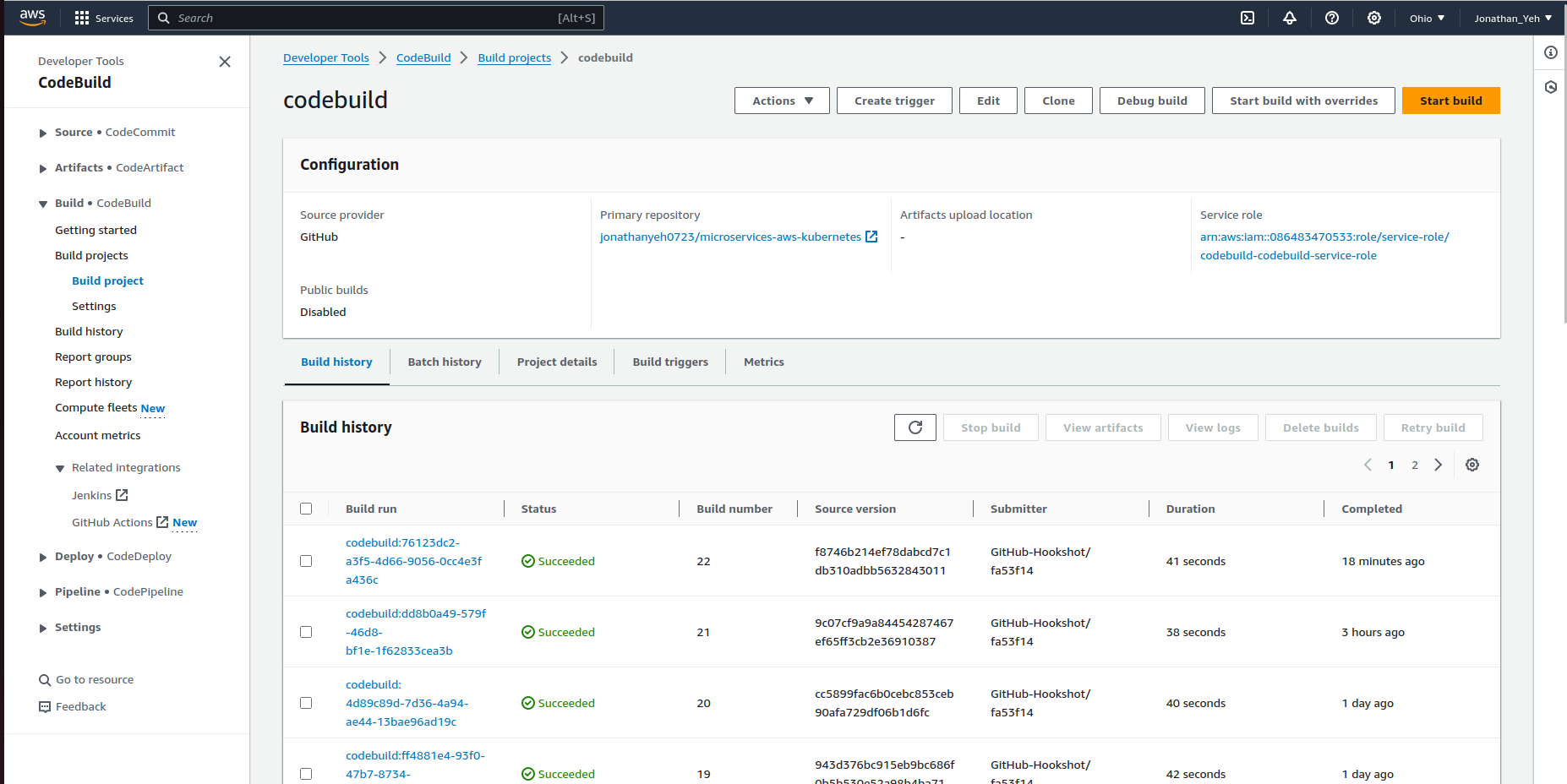The width and height of the screenshot is (1567, 784).
Task: Open the Ohio region dropdown
Action: pos(1427,18)
